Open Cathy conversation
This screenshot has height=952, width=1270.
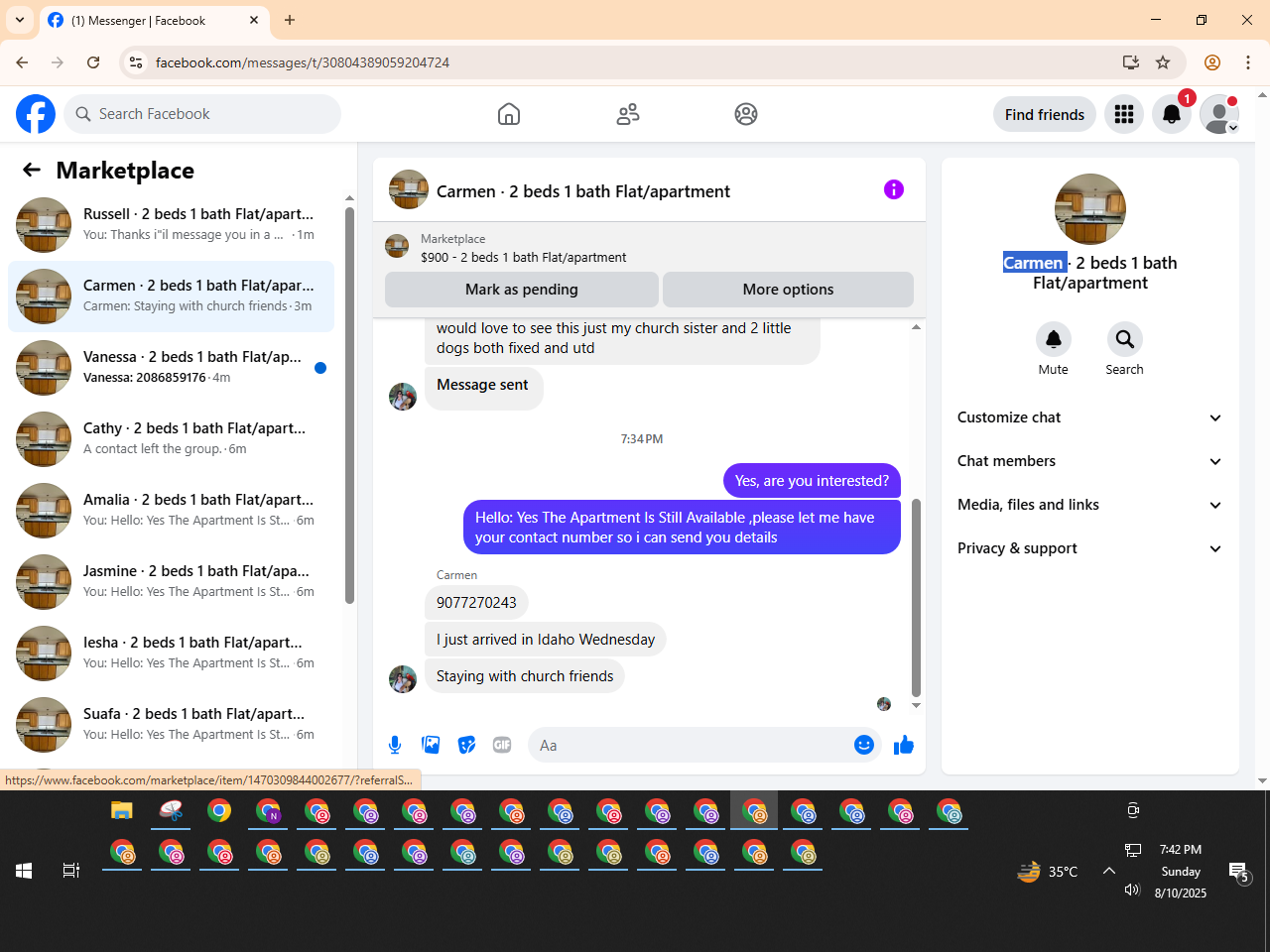click(x=171, y=439)
